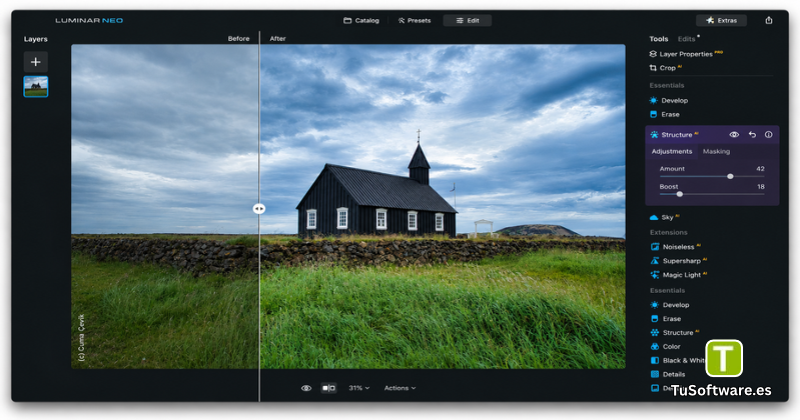Open the Extras menu button

tap(721, 20)
